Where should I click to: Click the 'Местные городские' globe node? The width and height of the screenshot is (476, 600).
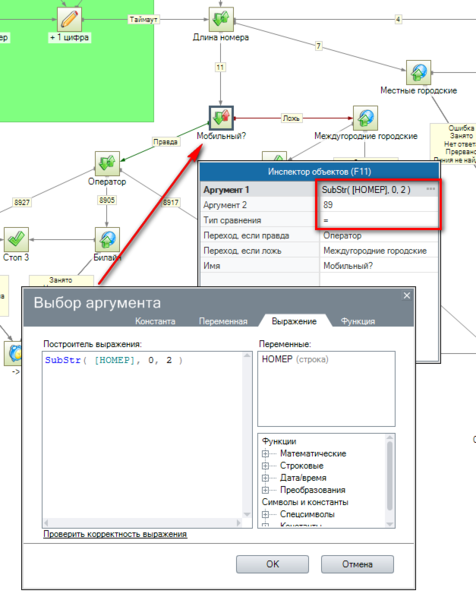click(x=419, y=72)
